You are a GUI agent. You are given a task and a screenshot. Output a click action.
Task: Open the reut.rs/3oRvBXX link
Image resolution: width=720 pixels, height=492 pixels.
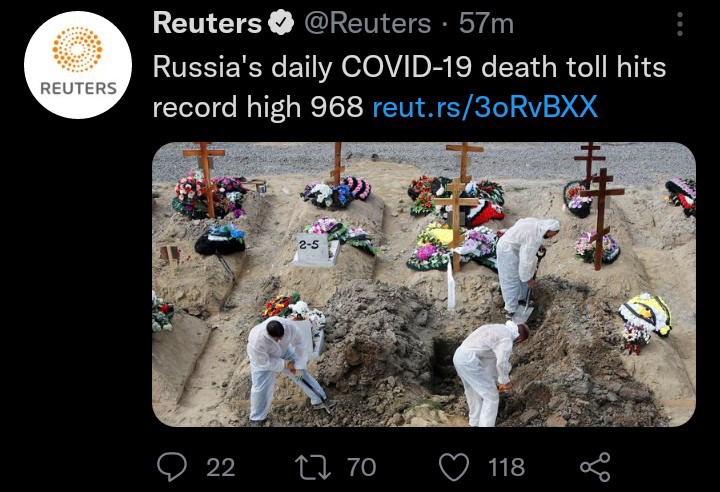485,107
